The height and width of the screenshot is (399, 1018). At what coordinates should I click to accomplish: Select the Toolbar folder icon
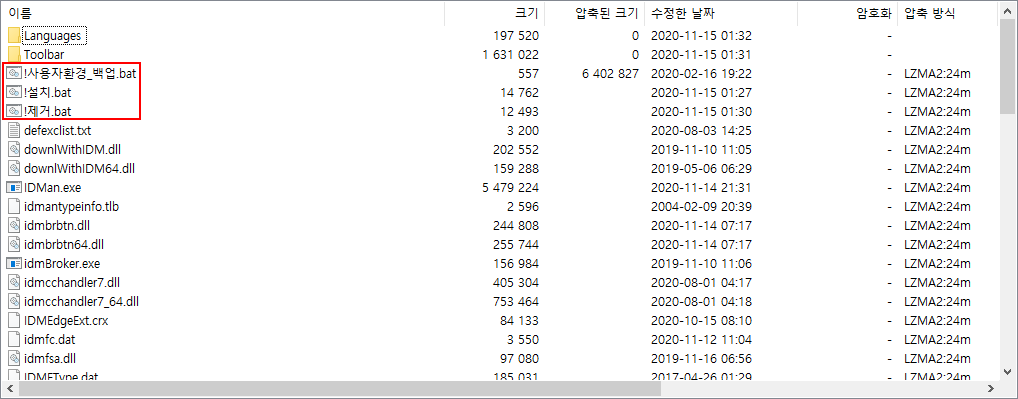coord(14,54)
